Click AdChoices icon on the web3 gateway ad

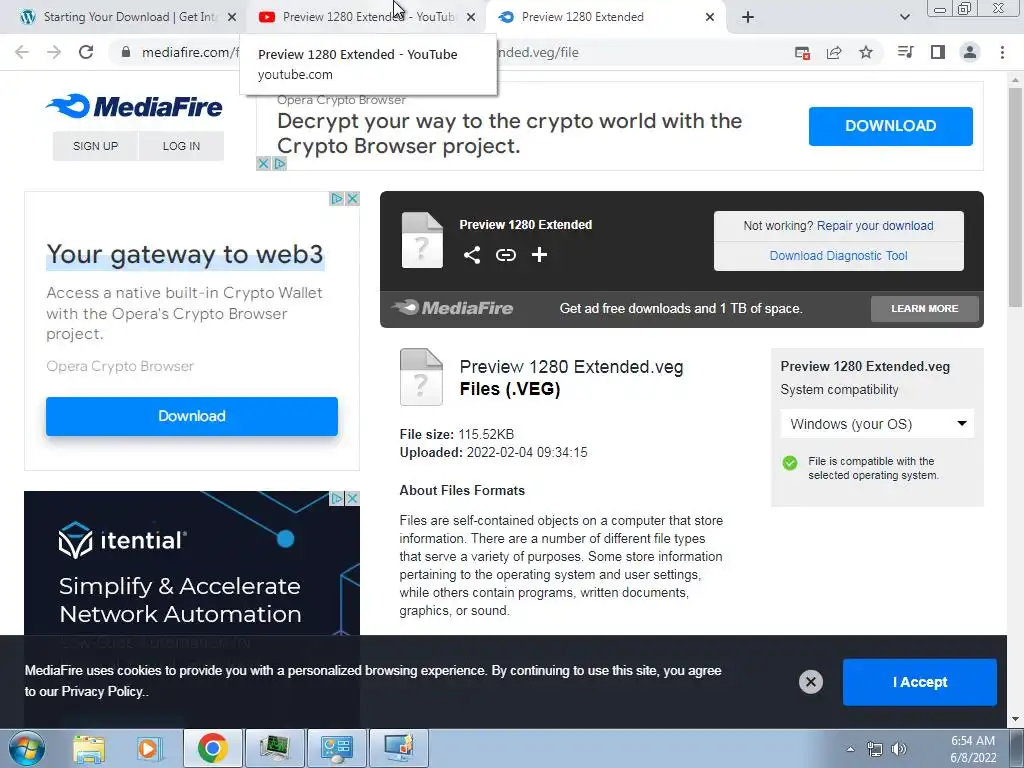[x=337, y=199]
